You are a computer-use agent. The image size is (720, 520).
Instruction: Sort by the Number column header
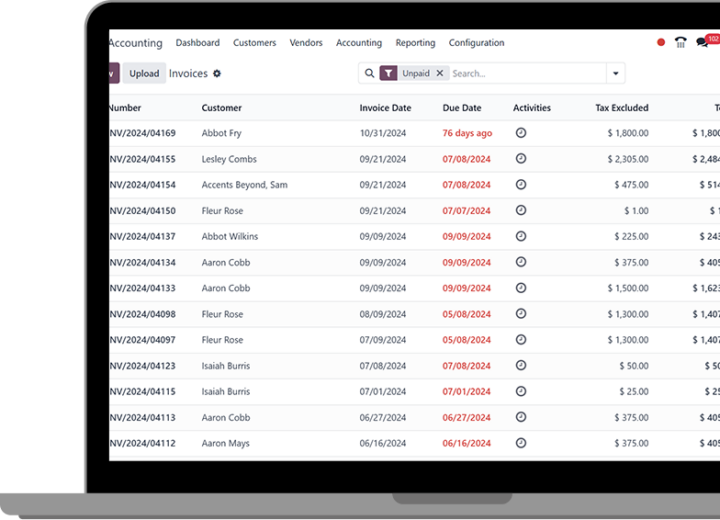pos(125,108)
